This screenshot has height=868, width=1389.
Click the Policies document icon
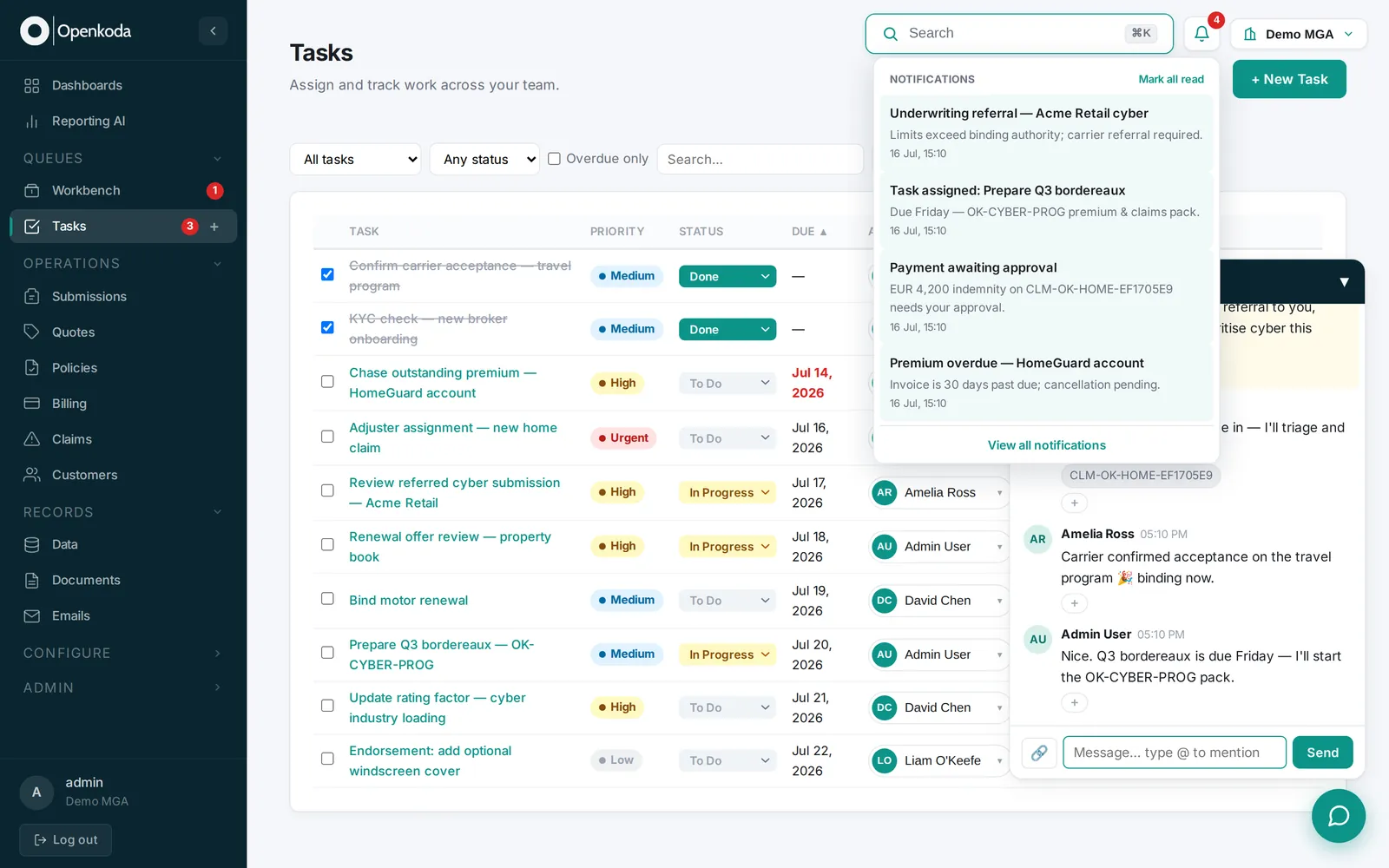point(32,368)
